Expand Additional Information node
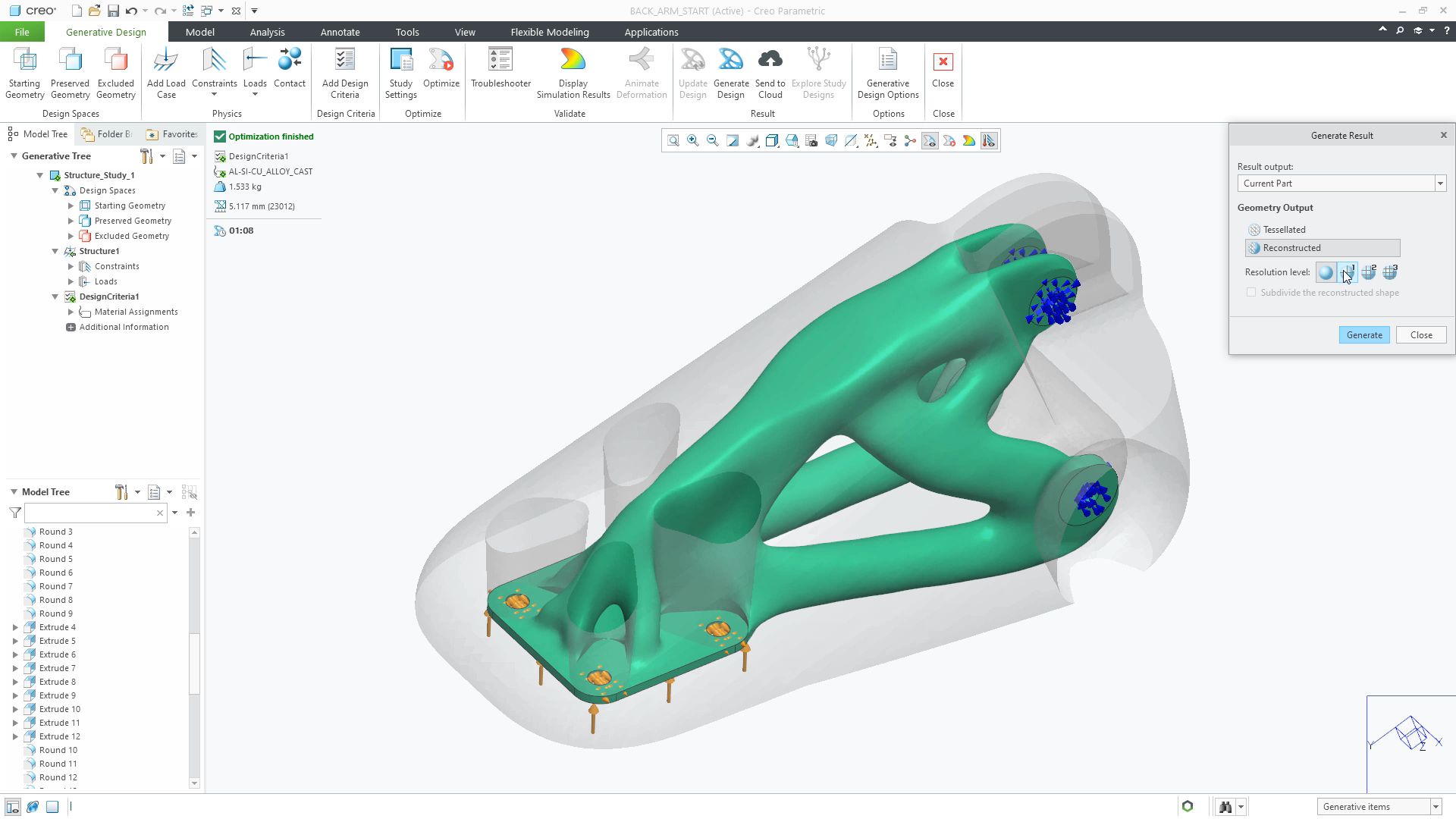The width and height of the screenshot is (1456, 819). coord(71,327)
